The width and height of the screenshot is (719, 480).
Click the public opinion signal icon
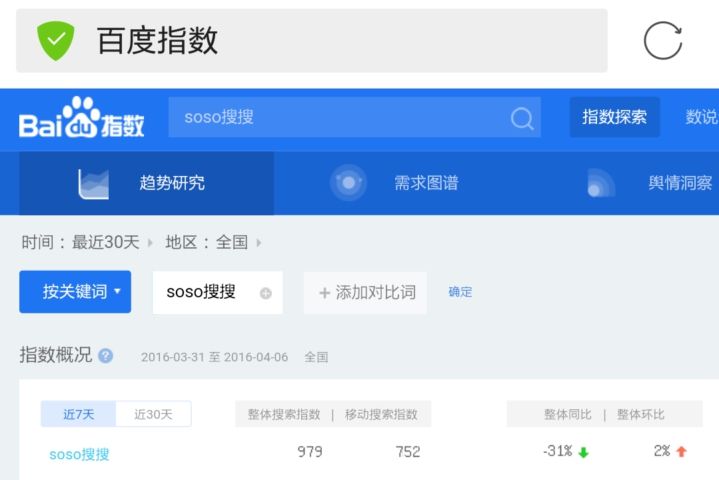click(600, 183)
